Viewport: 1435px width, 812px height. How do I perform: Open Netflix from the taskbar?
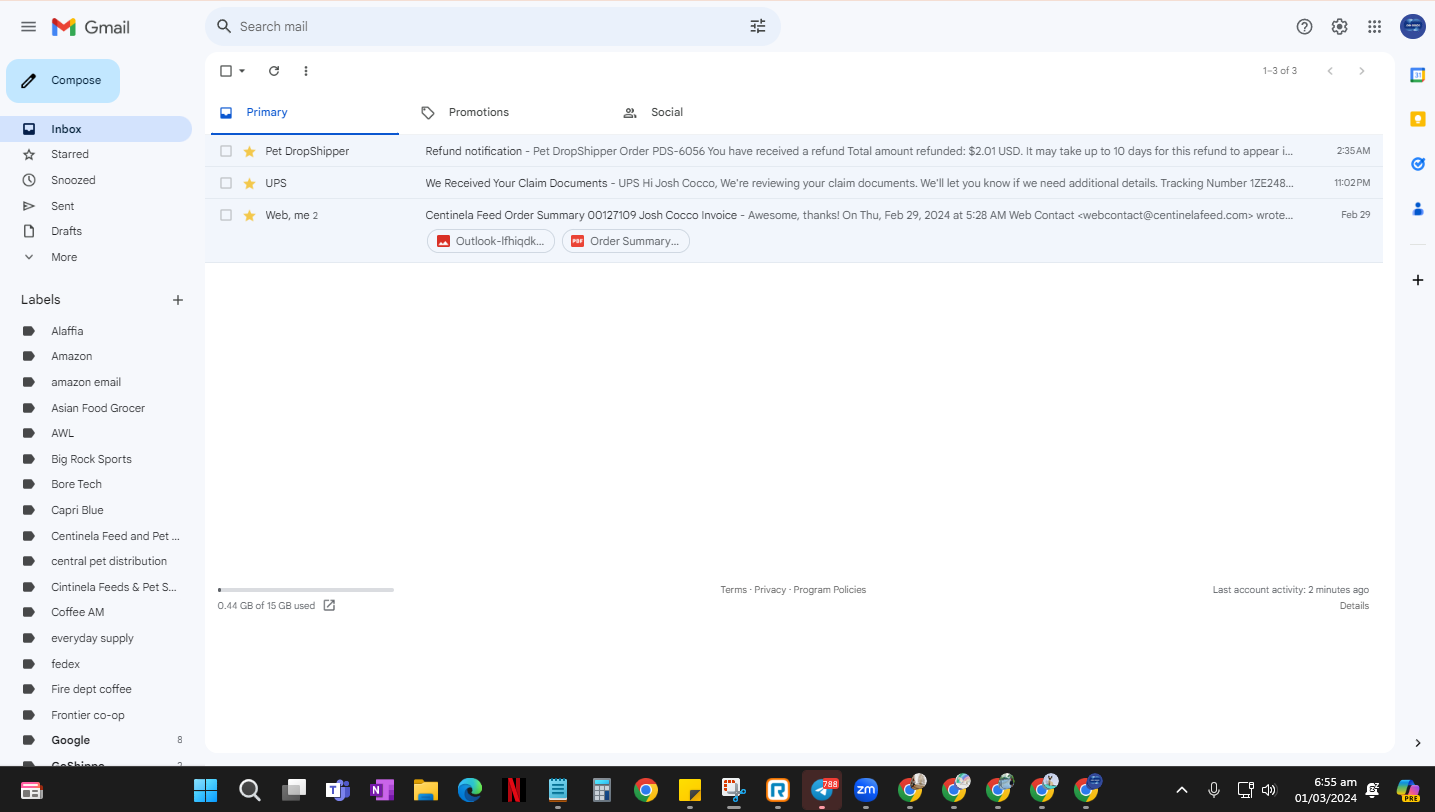coord(513,790)
